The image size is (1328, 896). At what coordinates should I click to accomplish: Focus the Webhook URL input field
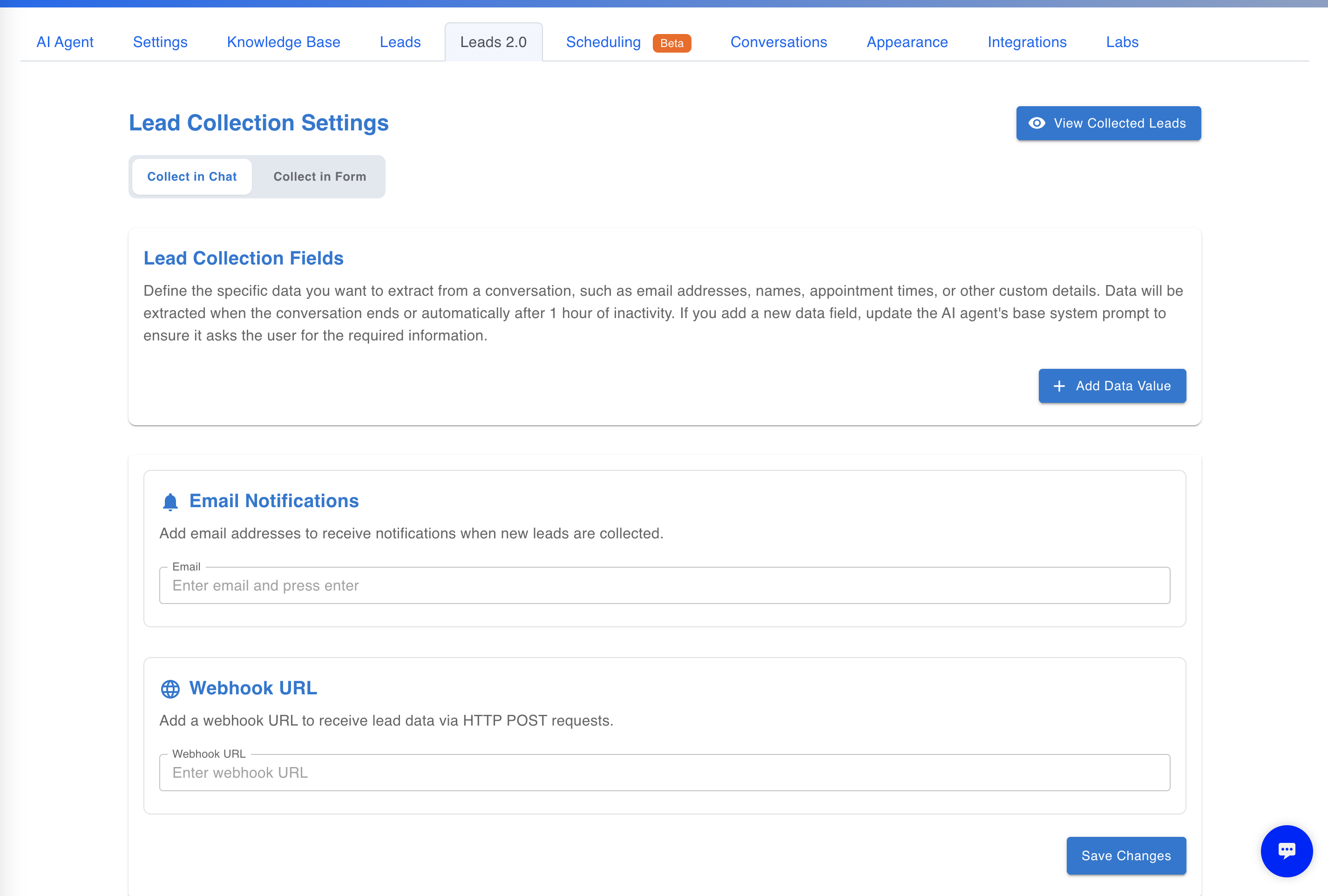pyautogui.click(x=664, y=773)
